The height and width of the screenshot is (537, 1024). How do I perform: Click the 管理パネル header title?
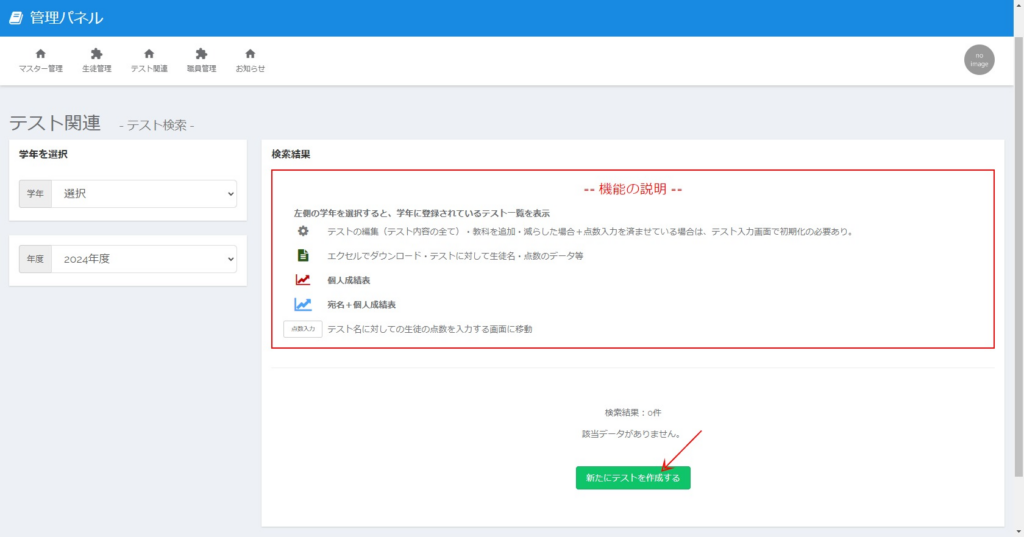pos(66,18)
